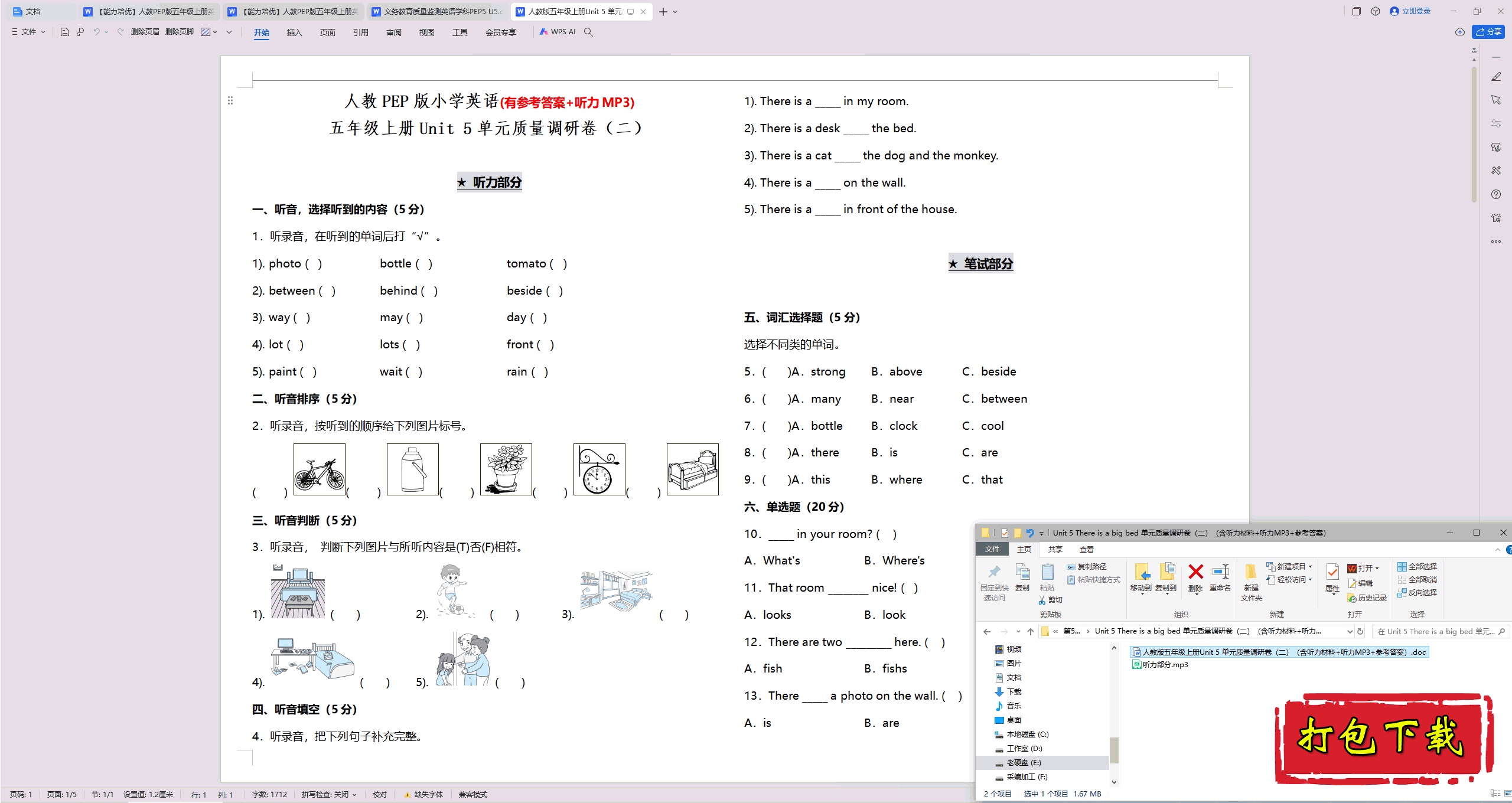Viewport: 1512px width, 803px height.
Task: Select the 听力部分.mp3 file in Explorer
Action: (1160, 665)
